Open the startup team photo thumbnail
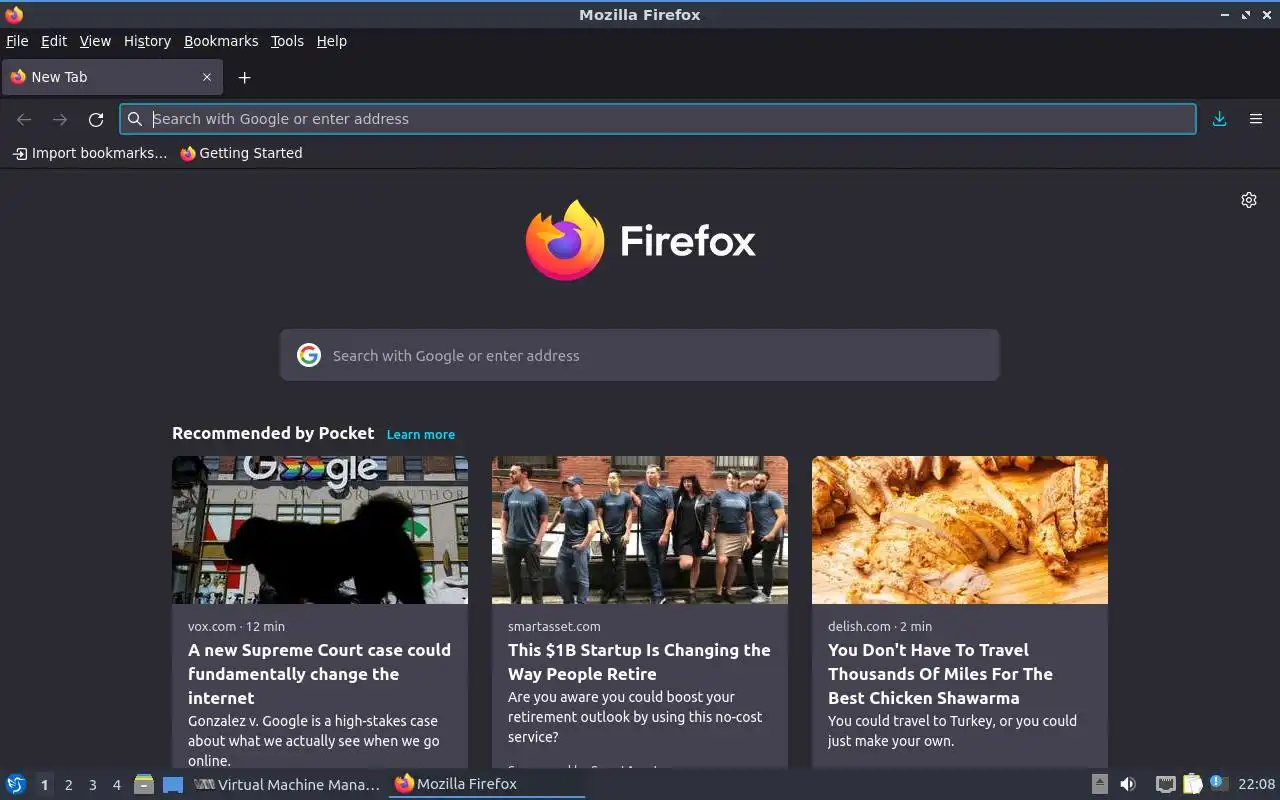This screenshot has width=1280, height=800. tap(640, 530)
